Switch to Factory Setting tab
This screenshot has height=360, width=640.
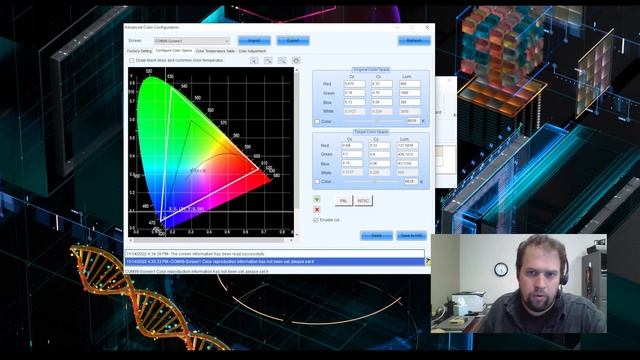tap(139, 51)
